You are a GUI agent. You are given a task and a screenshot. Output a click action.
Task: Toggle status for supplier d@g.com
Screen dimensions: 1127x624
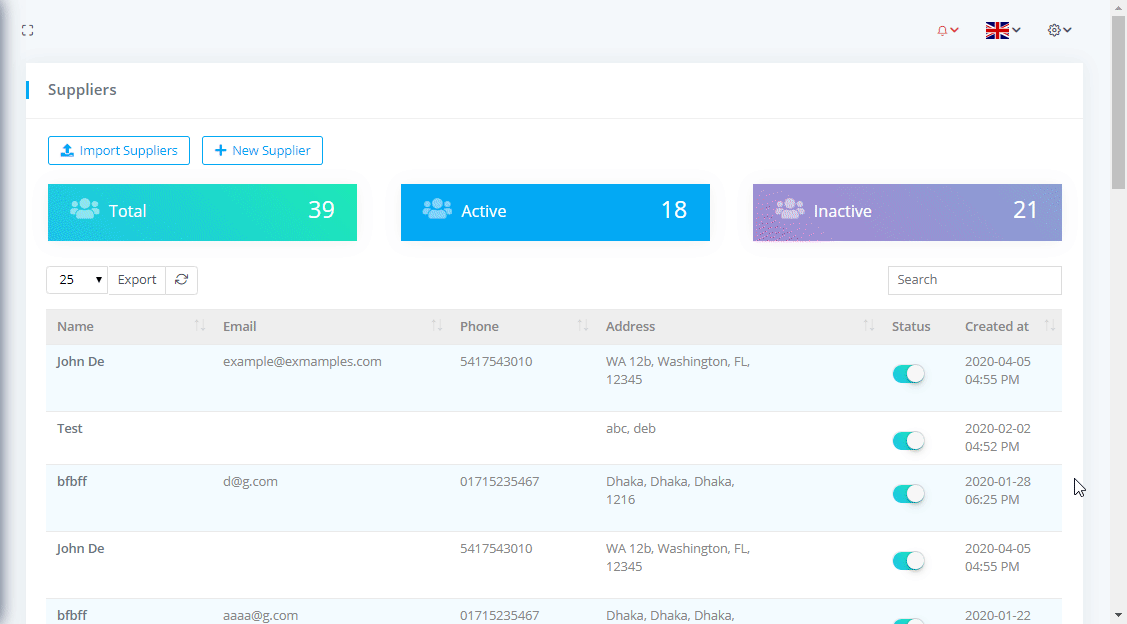(908, 494)
